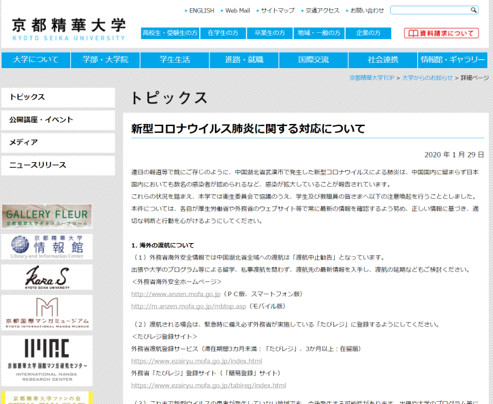Open the ezairyu.mofa.go.jp/index.html link
493x404 pixels.
196,361
